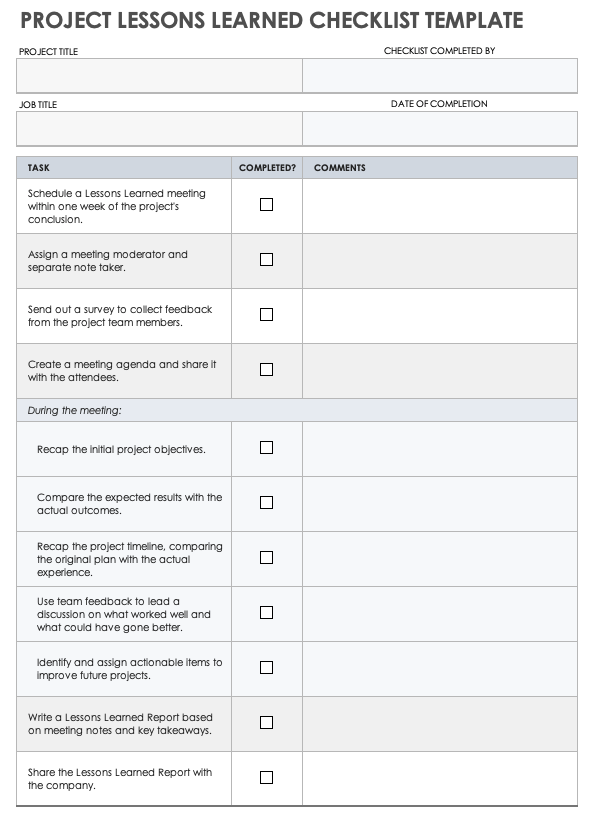This screenshot has height=833, width=594.
Task: Check the Schedule a Lessons Learned meeting box
Action: click(266, 205)
